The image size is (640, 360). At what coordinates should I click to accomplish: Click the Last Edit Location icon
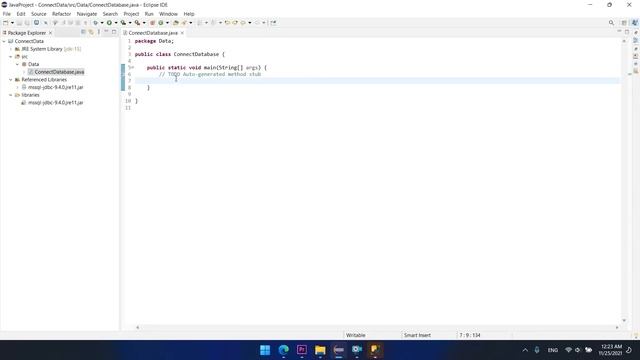[227, 23]
